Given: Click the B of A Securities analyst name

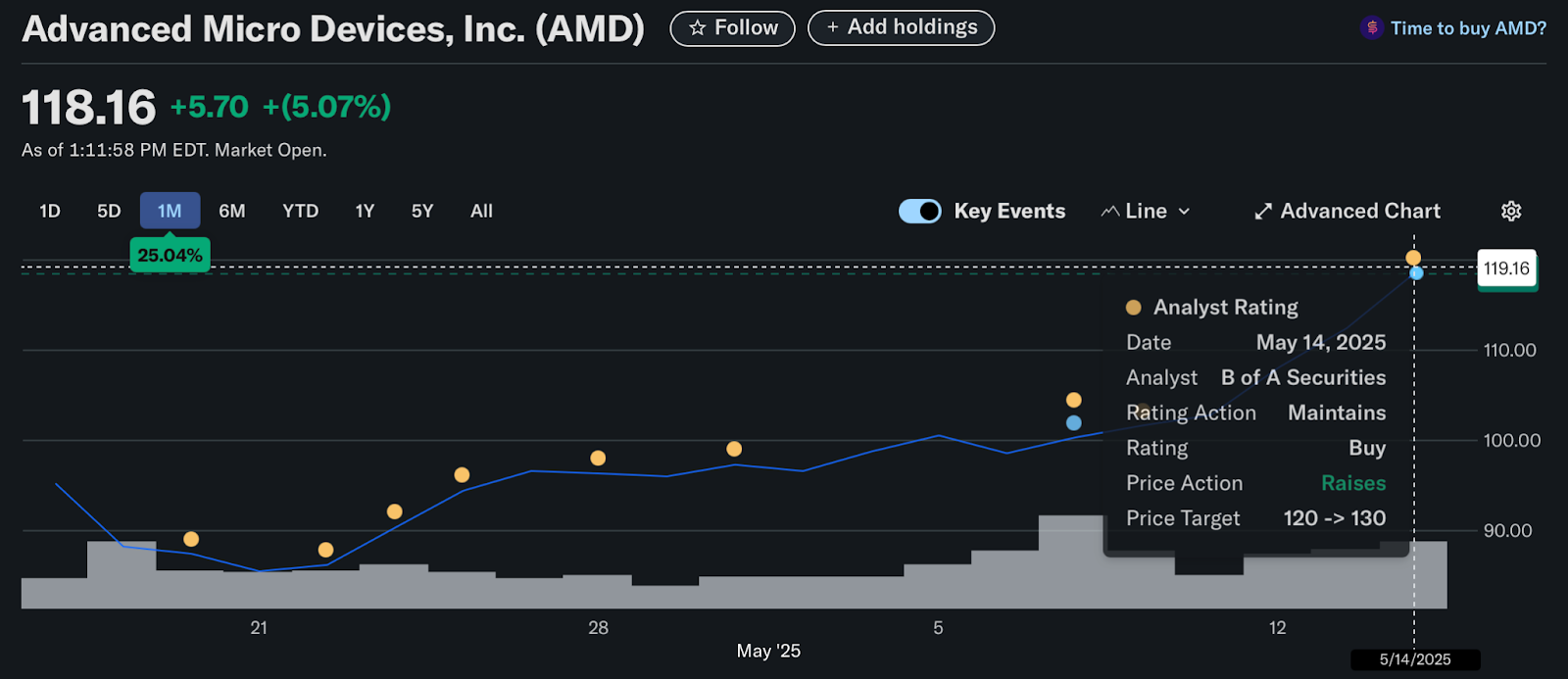Looking at the screenshot, I should (x=1303, y=377).
